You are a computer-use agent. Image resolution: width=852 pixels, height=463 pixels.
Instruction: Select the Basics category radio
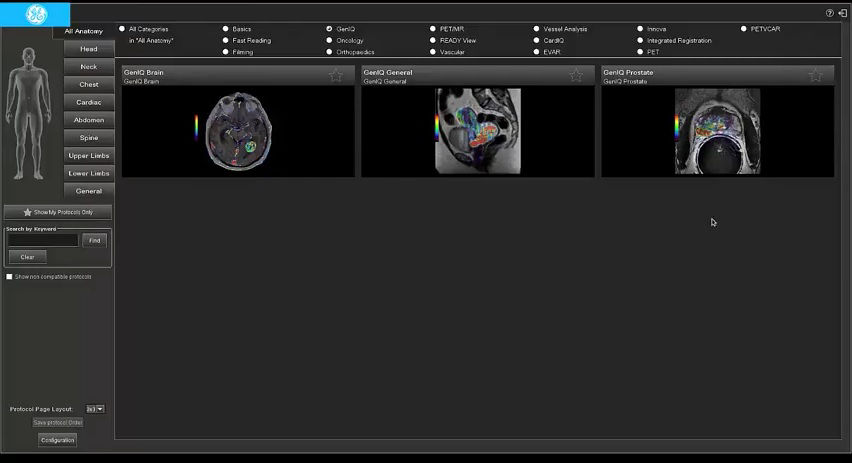point(225,29)
